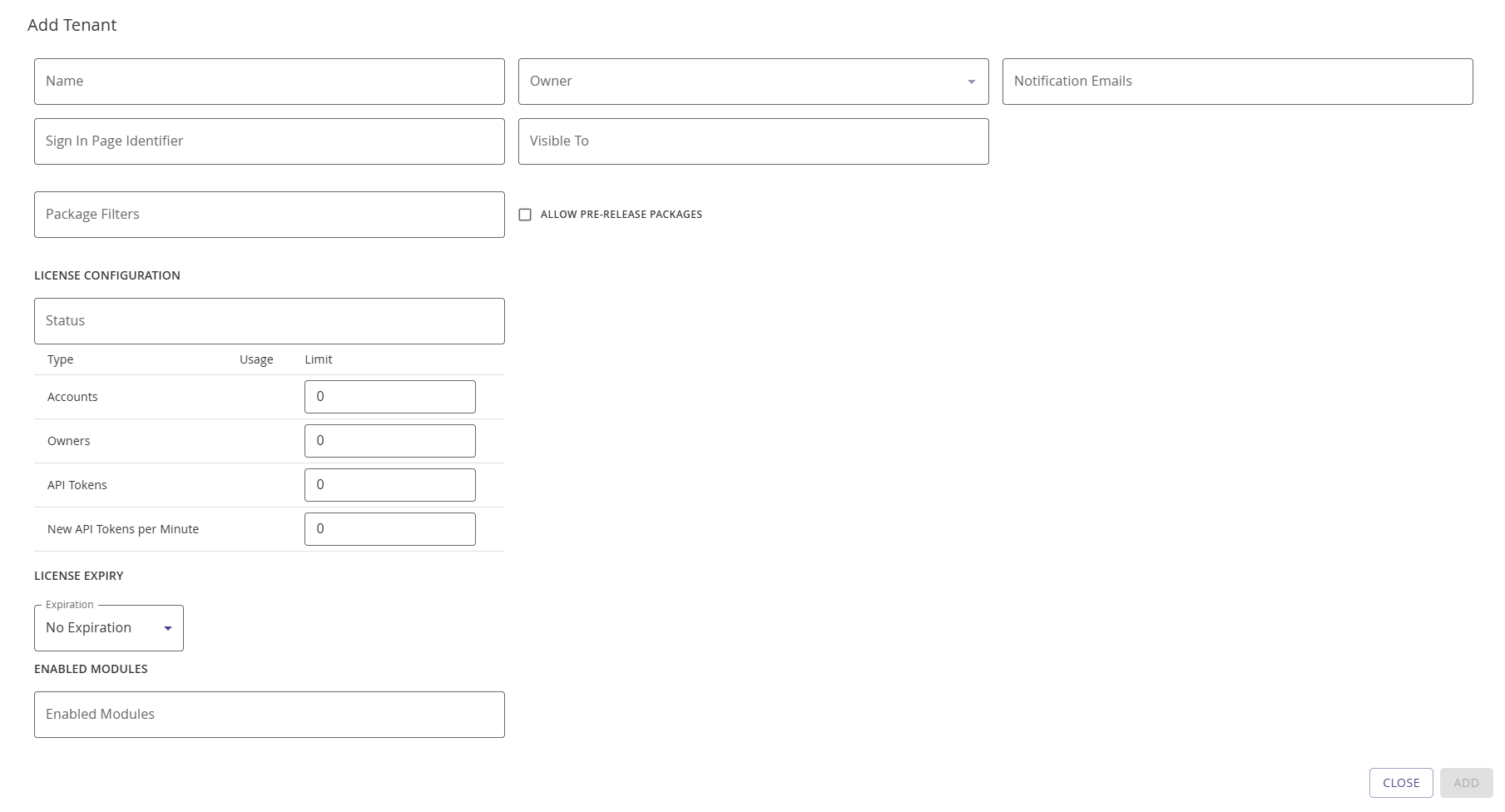
Task: Enable the Allow Pre-Release Packages checkbox
Action: click(x=525, y=215)
